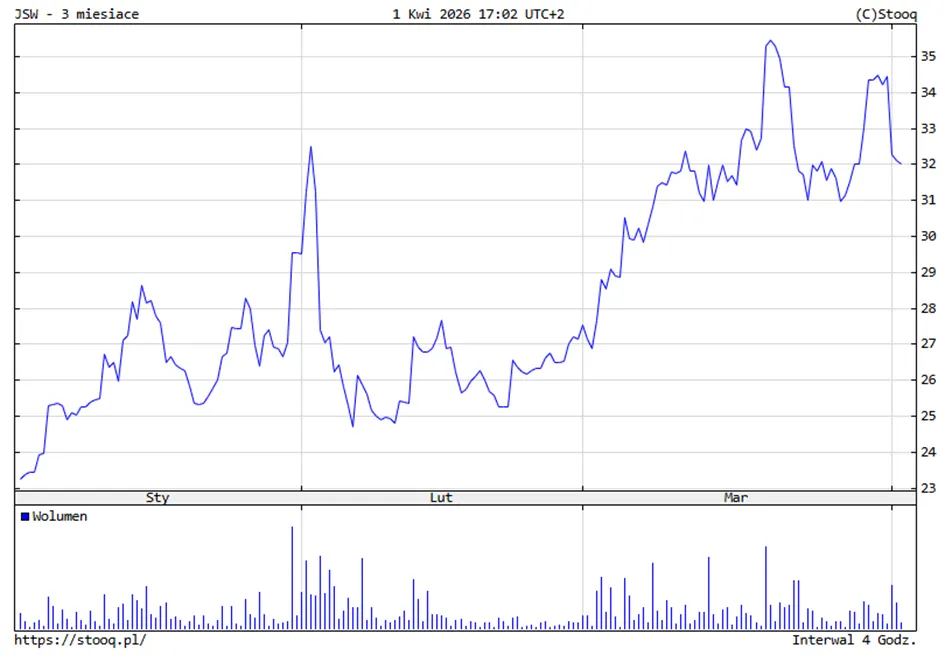Select the "Sty" month label
This screenshot has height=662, width=945.
157,497
